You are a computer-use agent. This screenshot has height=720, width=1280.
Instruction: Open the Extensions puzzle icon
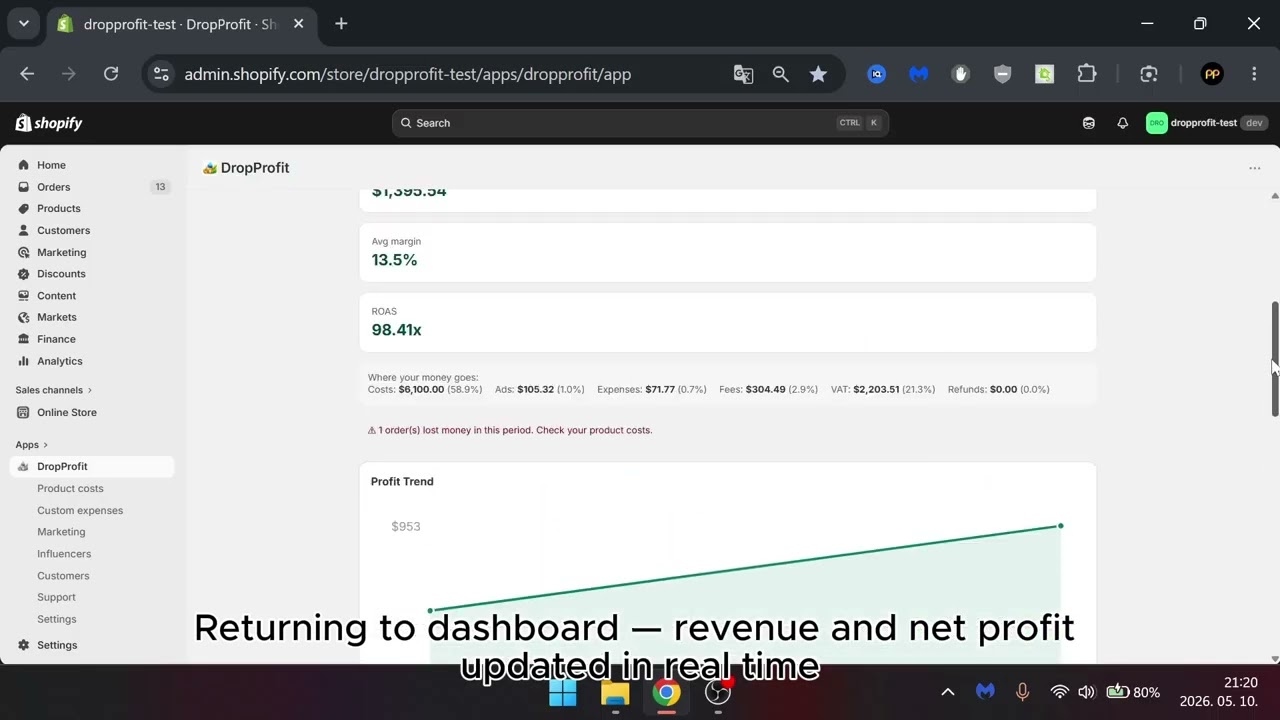[1087, 74]
